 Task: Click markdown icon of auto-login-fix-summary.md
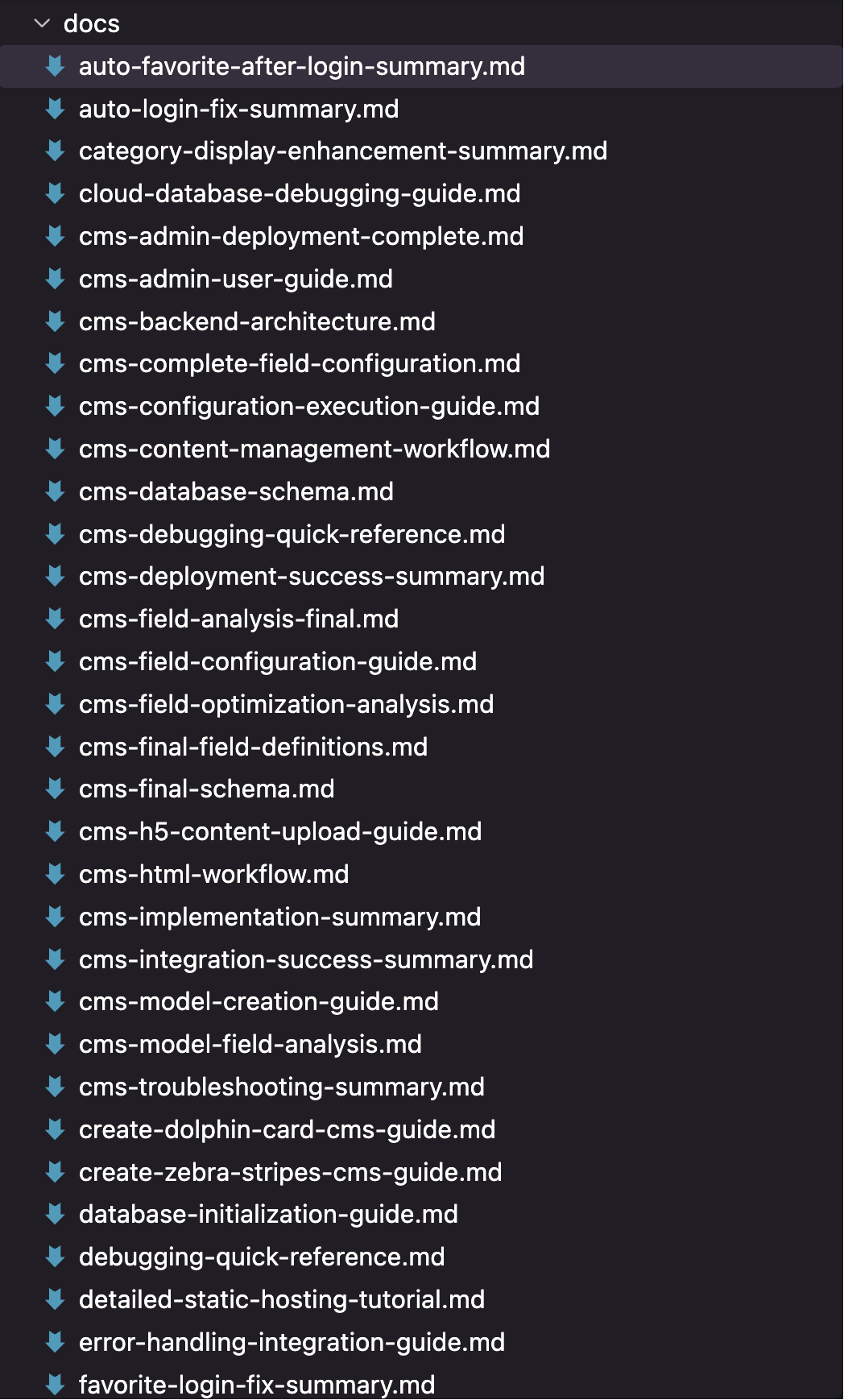(56, 109)
